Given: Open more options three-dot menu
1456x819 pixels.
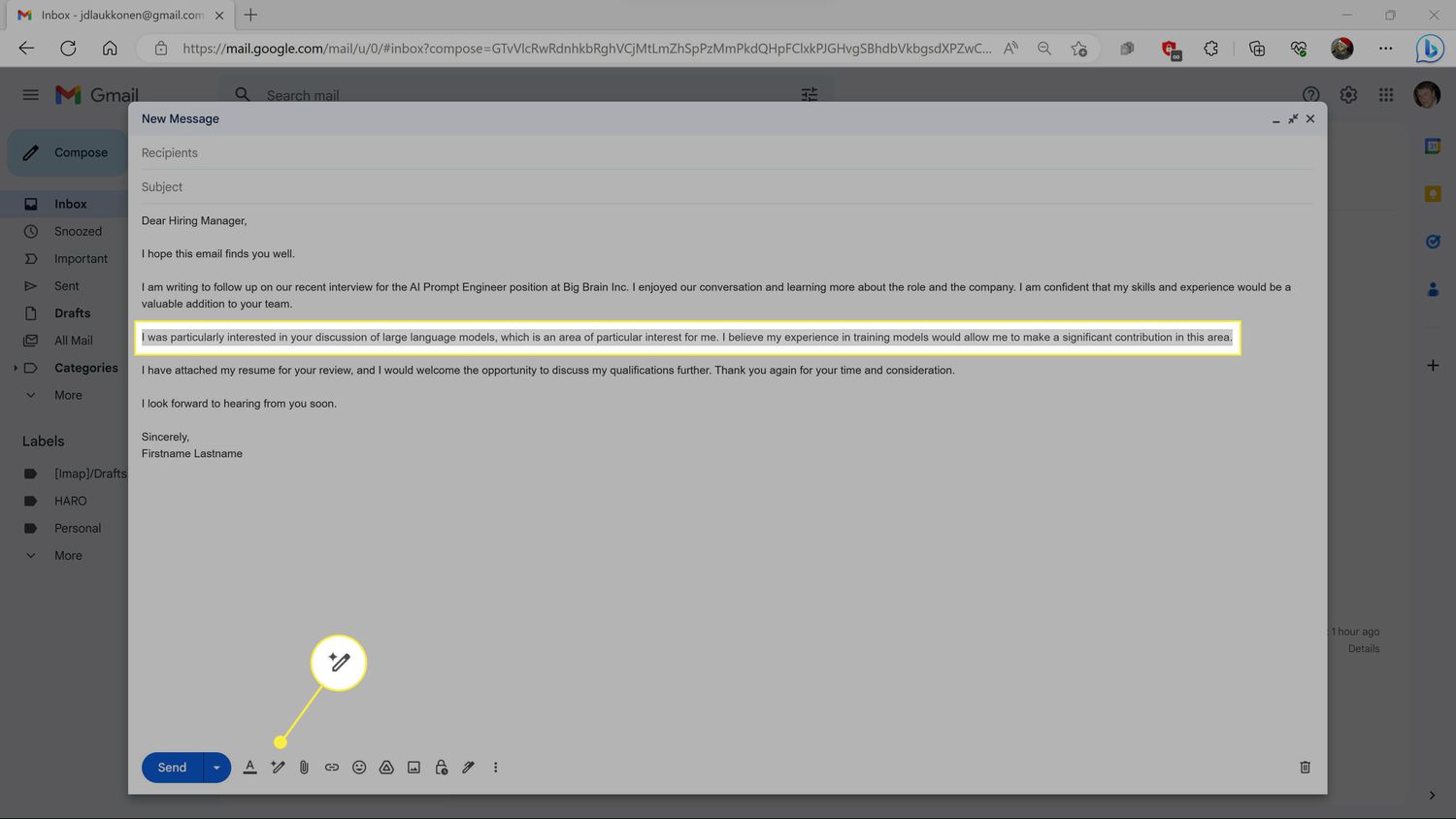Looking at the screenshot, I should pos(495,768).
